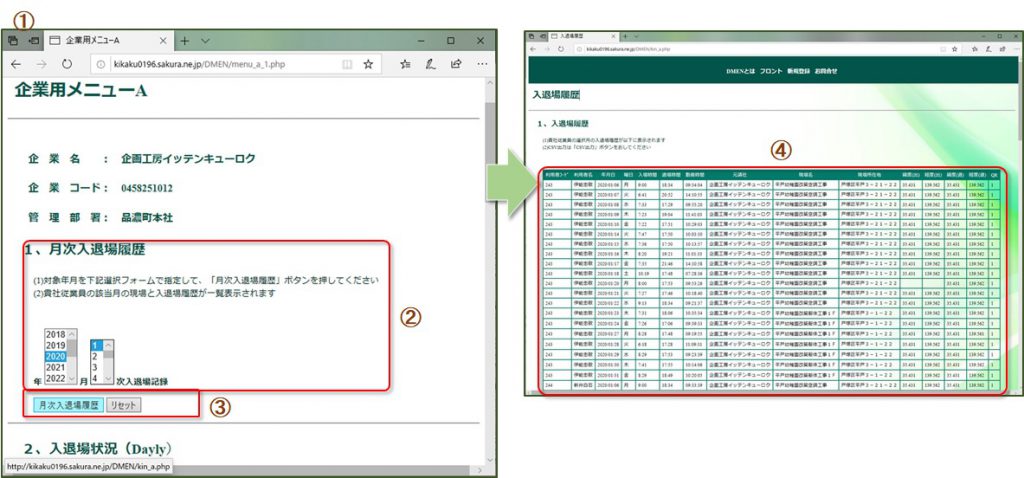This screenshot has width=1024, height=478.
Task: Click the 2、入退場状況(Dayly) heading
Action: point(98,449)
